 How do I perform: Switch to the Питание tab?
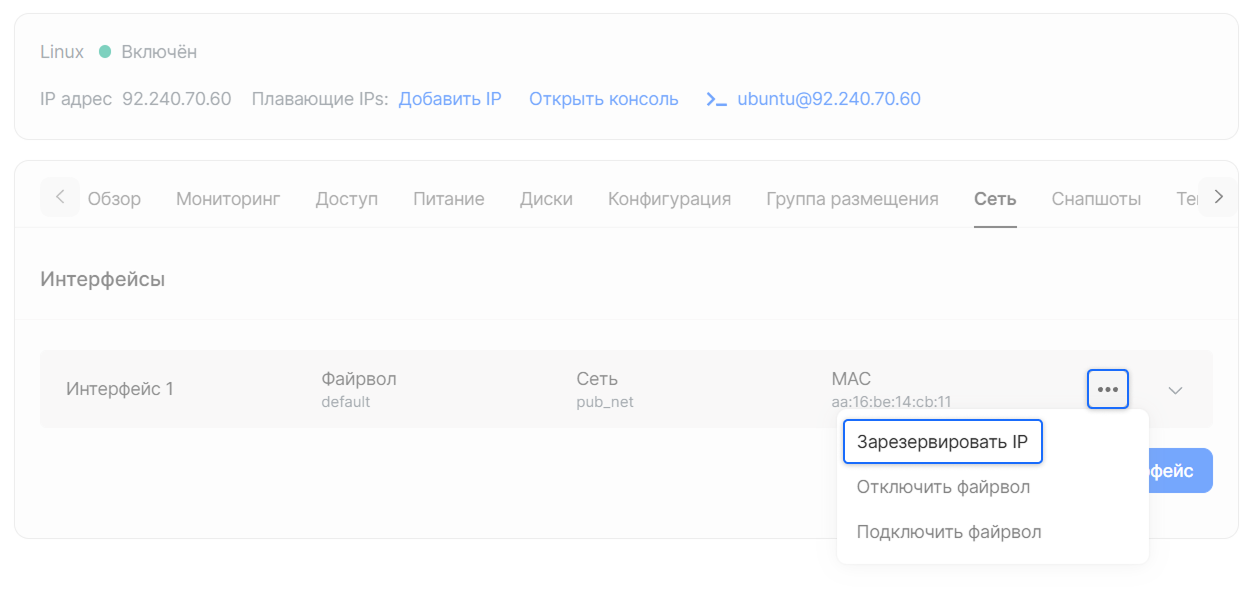point(448,198)
